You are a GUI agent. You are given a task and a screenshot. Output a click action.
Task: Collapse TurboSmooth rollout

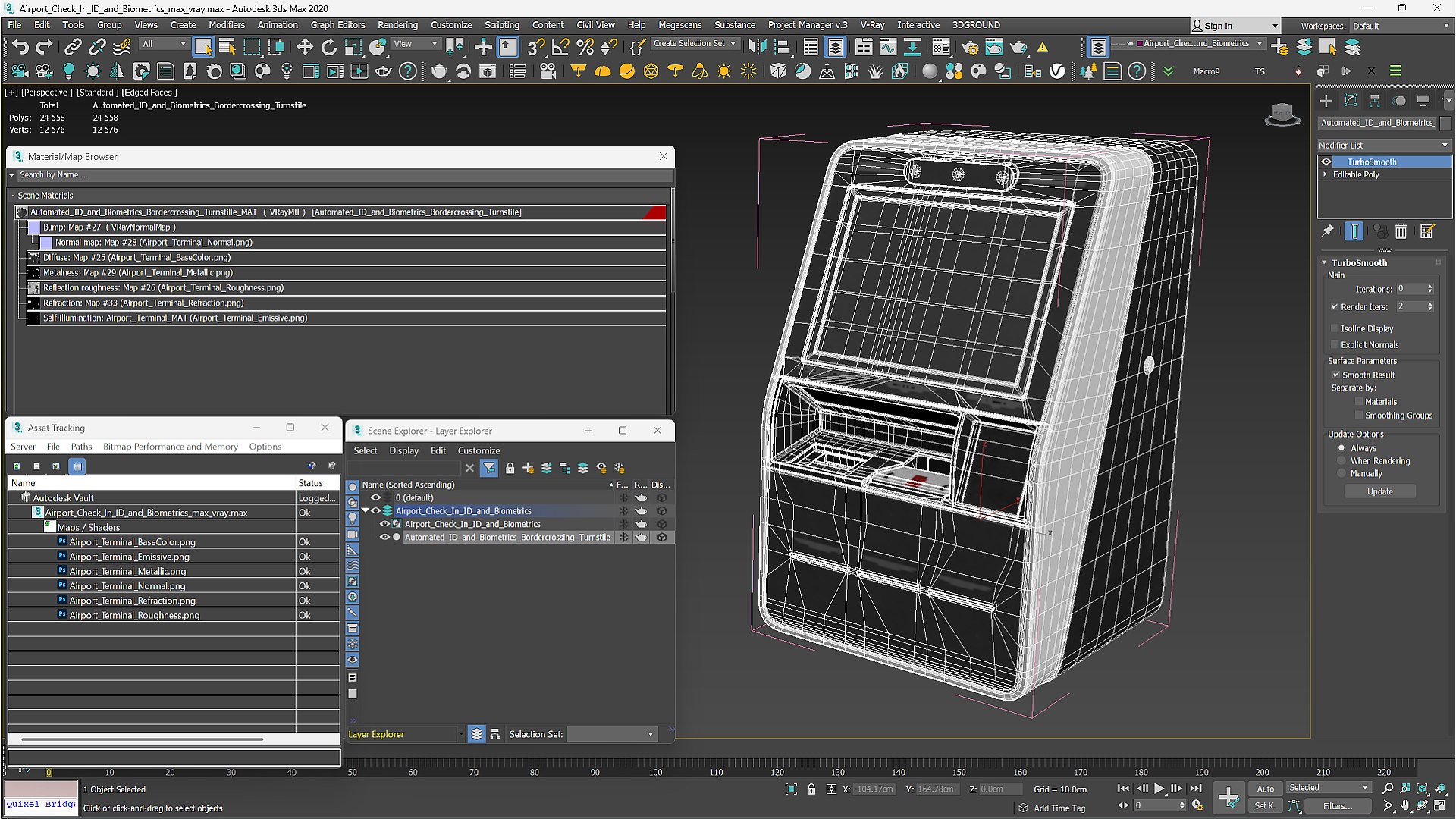[x=1325, y=262]
